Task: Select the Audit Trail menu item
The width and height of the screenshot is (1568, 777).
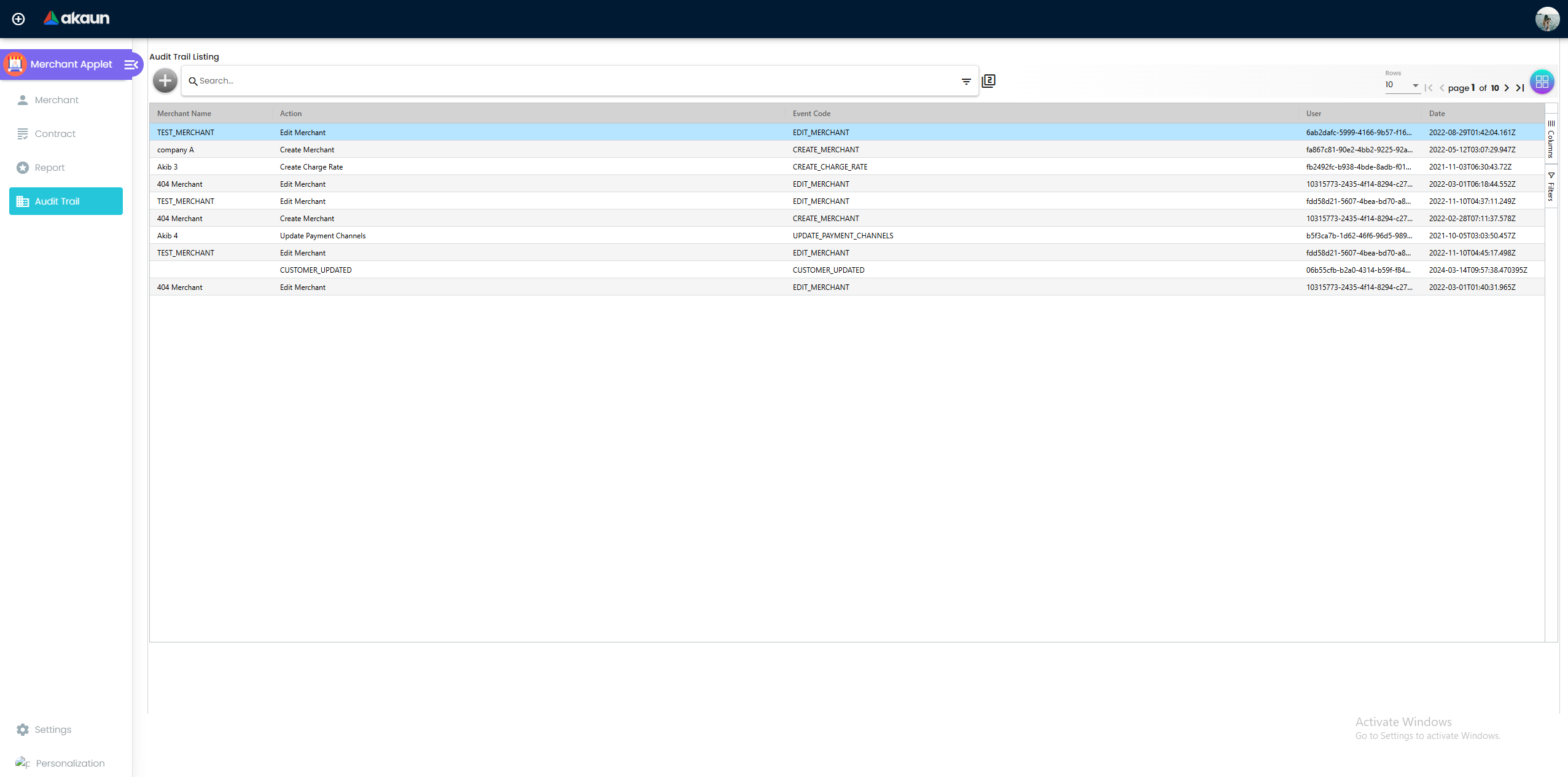Action: click(66, 201)
